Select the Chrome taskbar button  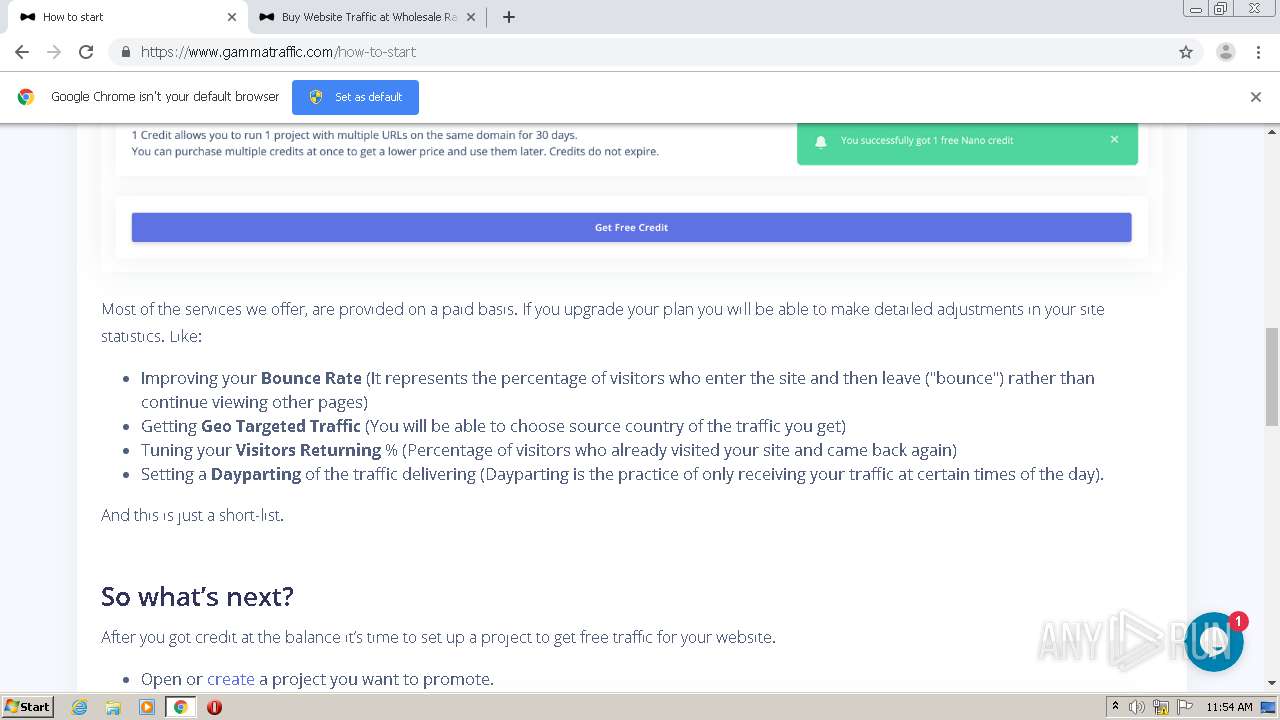pos(180,707)
